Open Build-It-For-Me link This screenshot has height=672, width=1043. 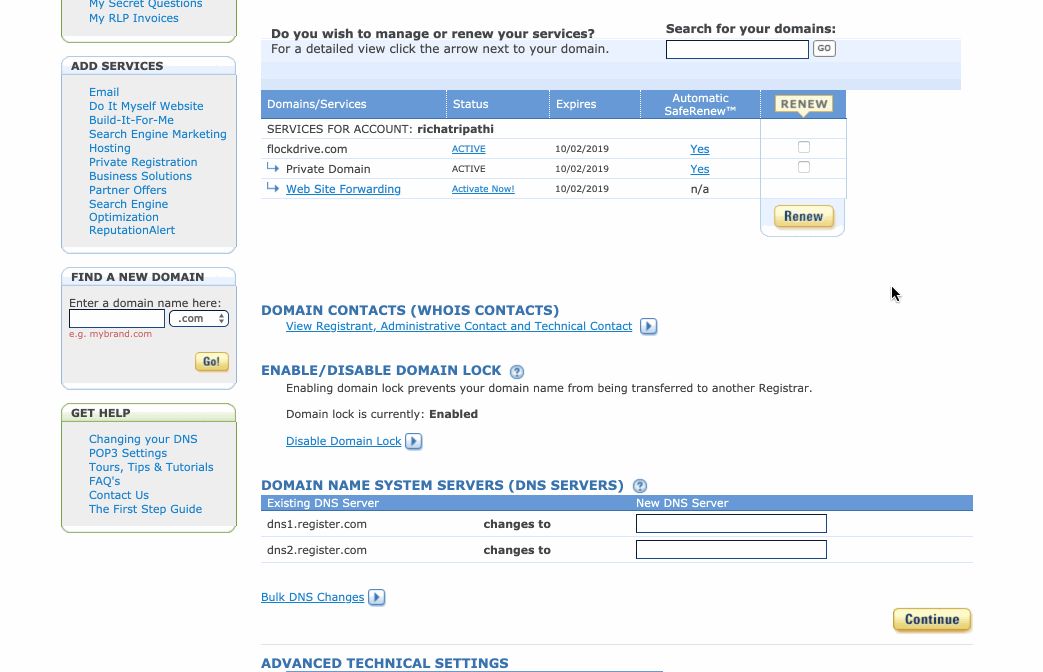131,120
